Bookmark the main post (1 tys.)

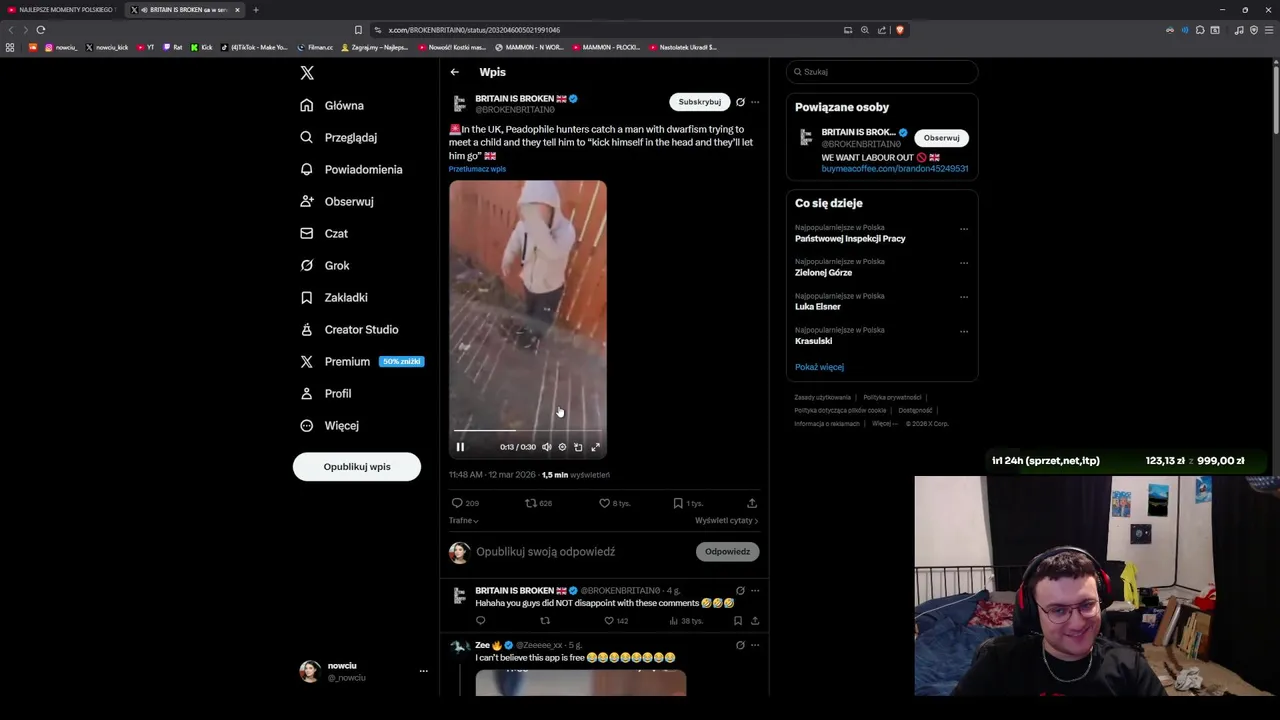(x=688, y=503)
